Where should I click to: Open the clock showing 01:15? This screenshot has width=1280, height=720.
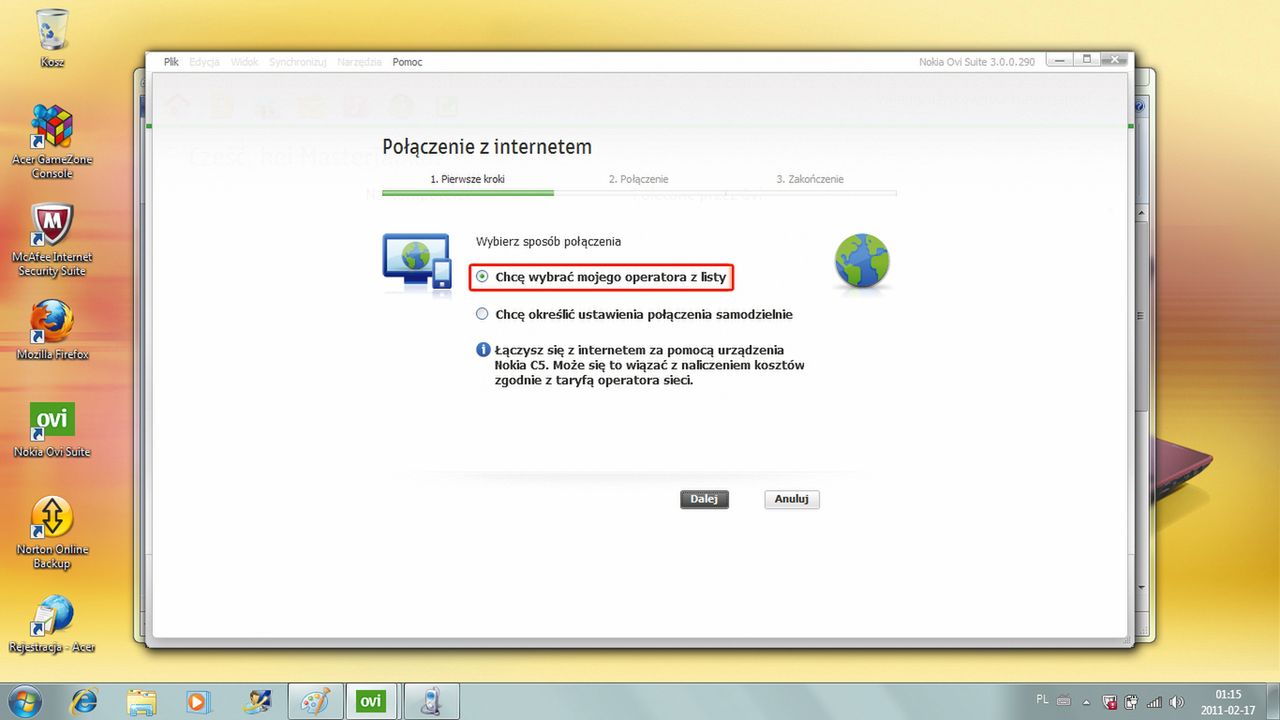click(x=1228, y=701)
